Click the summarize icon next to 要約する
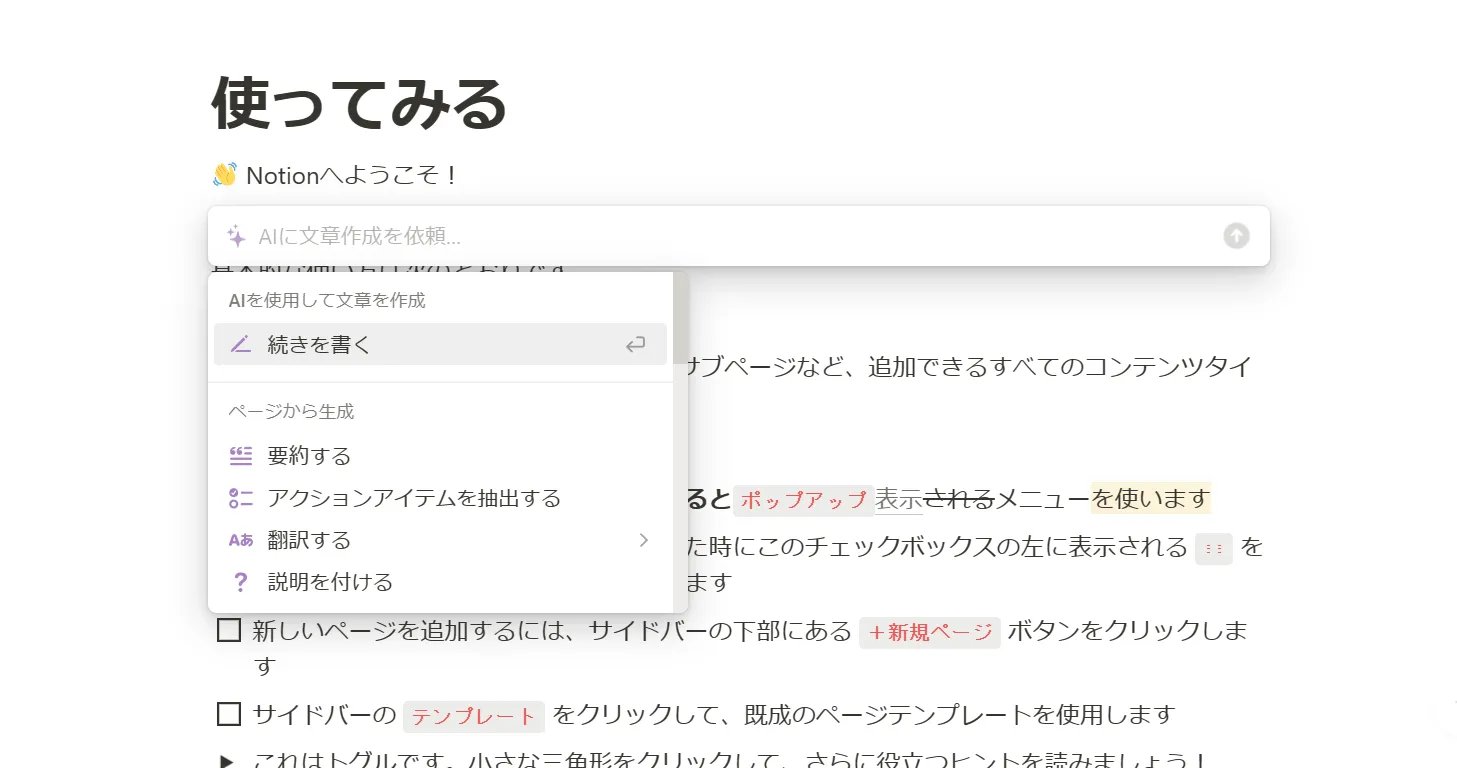Screen dimensions: 1457x768 [240, 456]
